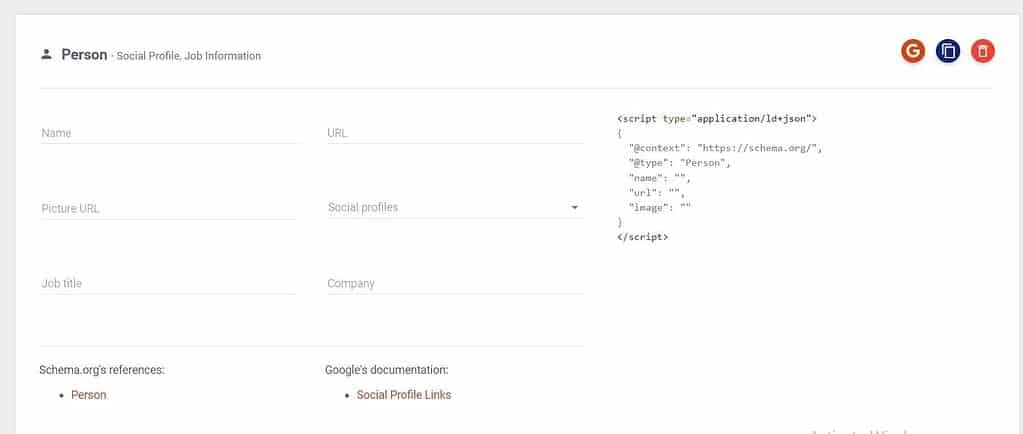Image resolution: width=1023 pixels, height=434 pixels.
Task: Click the "name": "" code line
Action: point(659,178)
